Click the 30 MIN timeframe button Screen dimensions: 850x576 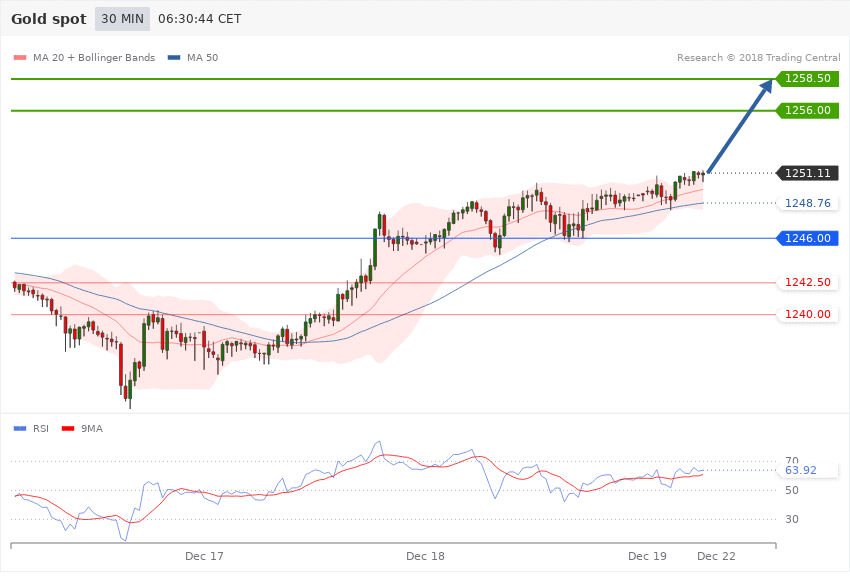122,19
